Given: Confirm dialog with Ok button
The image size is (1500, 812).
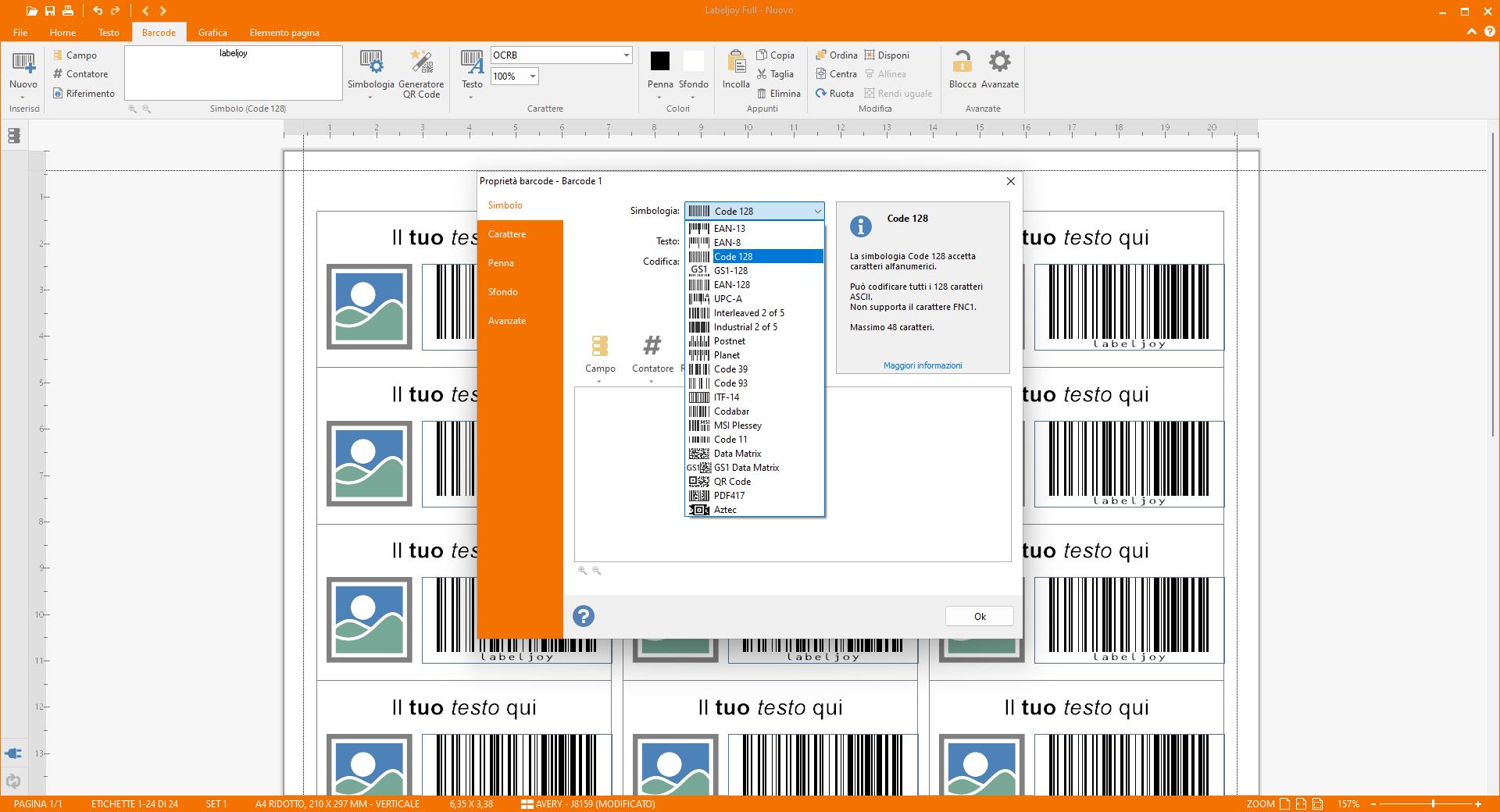Looking at the screenshot, I should point(980,616).
